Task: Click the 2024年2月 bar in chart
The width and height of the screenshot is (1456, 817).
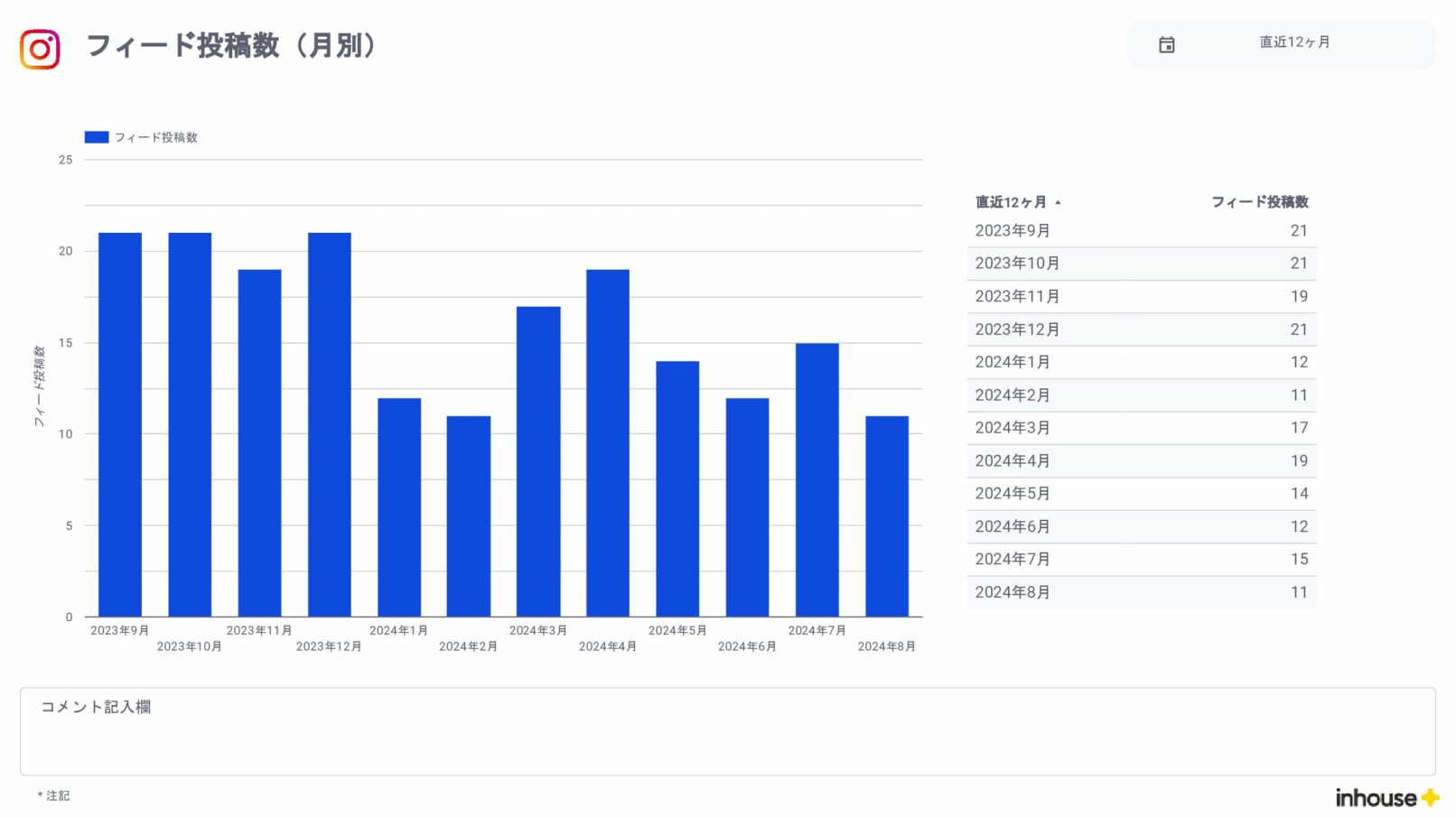Action: click(x=469, y=516)
